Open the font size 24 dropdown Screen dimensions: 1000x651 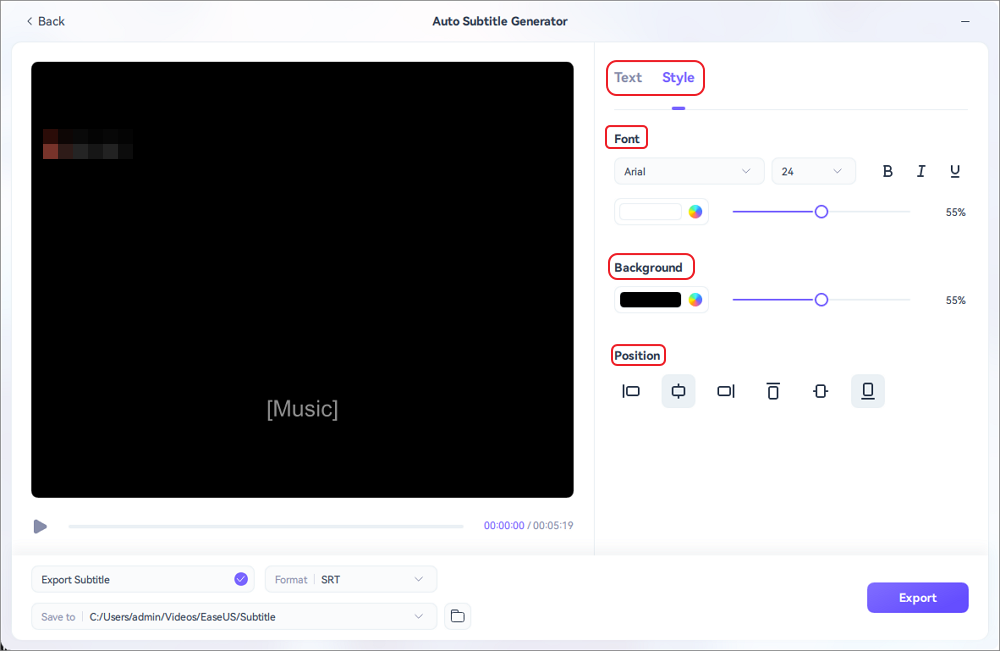coord(812,172)
